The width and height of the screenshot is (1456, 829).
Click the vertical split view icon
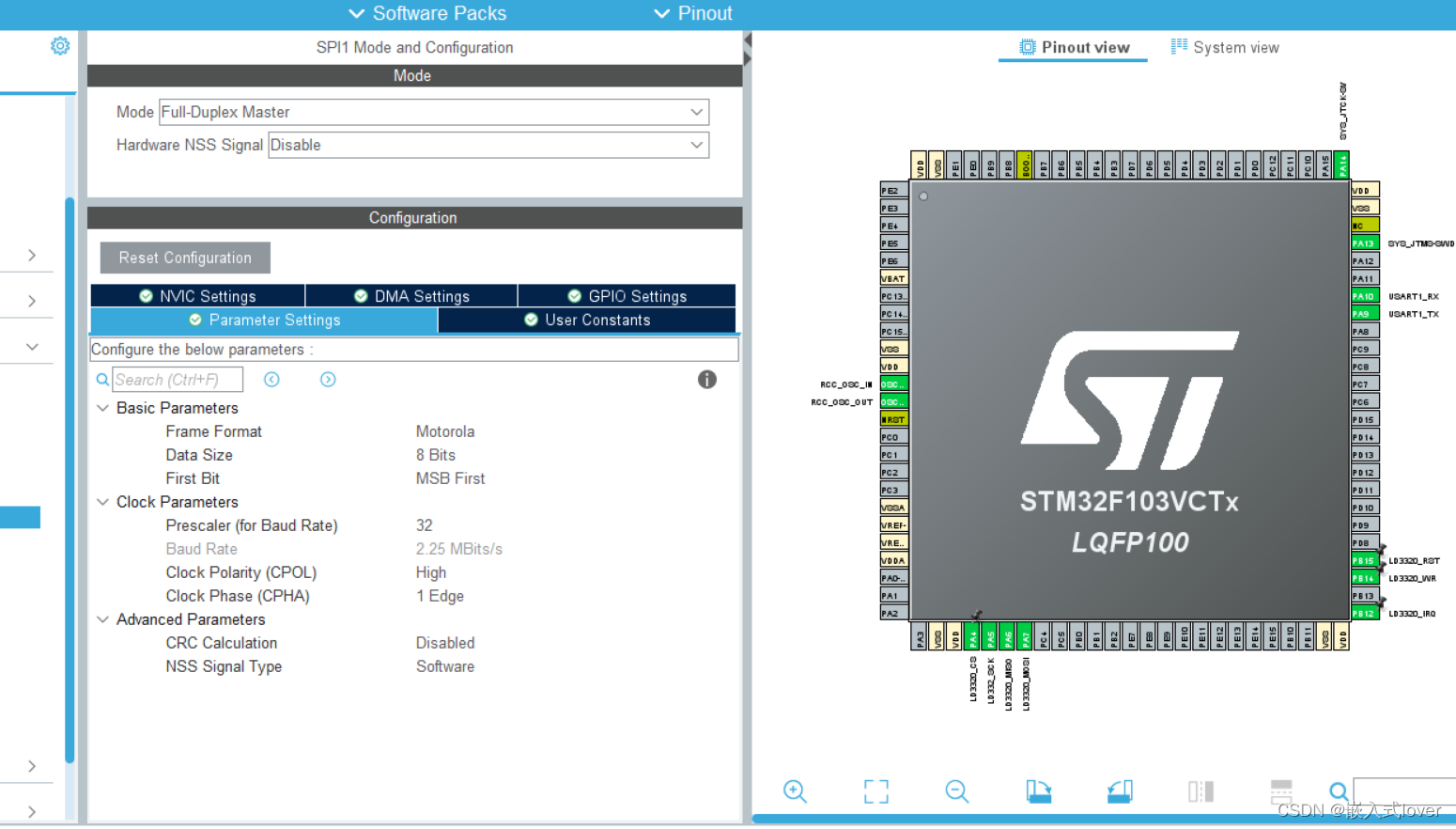coord(1200,791)
